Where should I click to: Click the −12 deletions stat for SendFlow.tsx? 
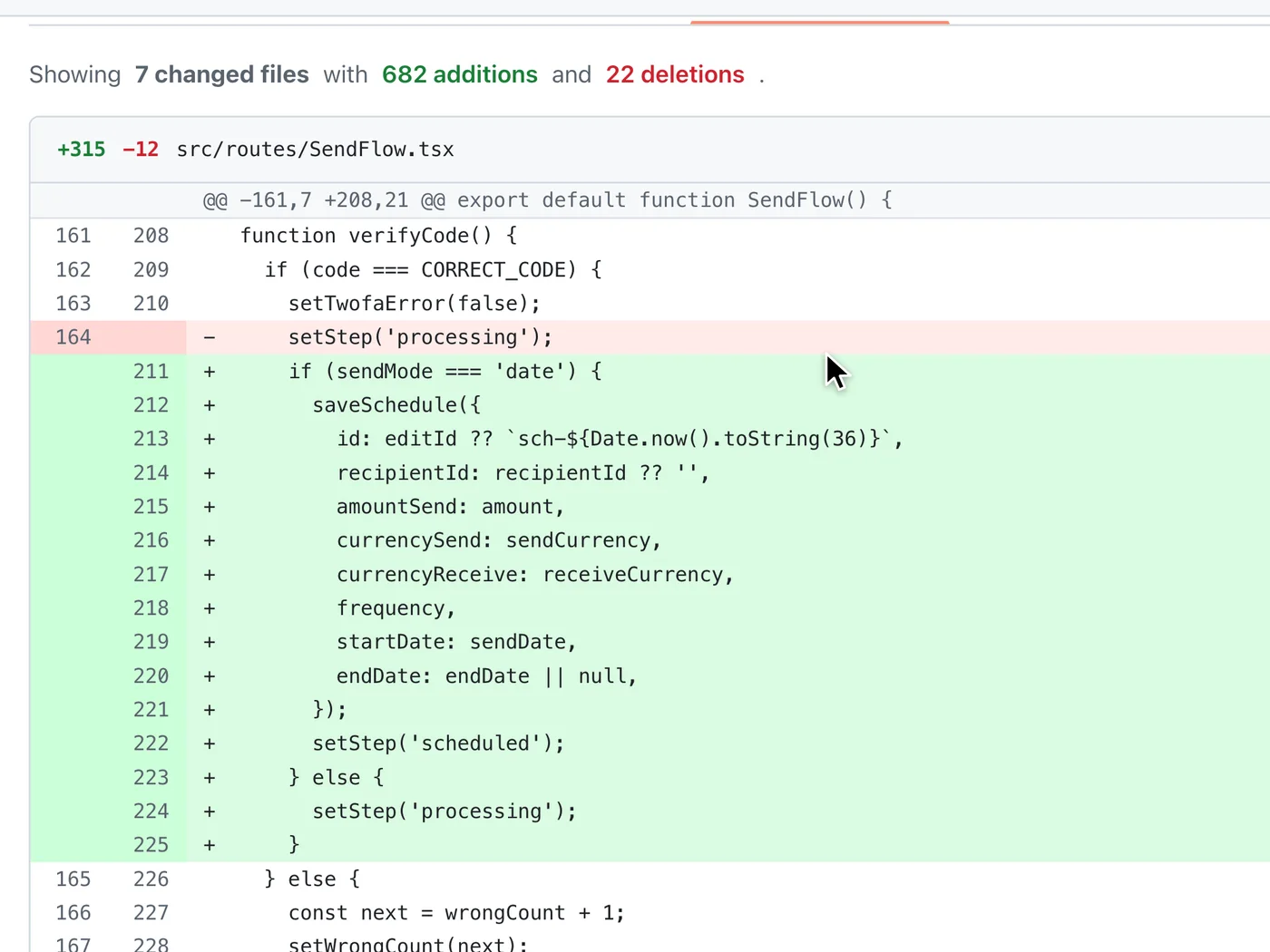[141, 150]
